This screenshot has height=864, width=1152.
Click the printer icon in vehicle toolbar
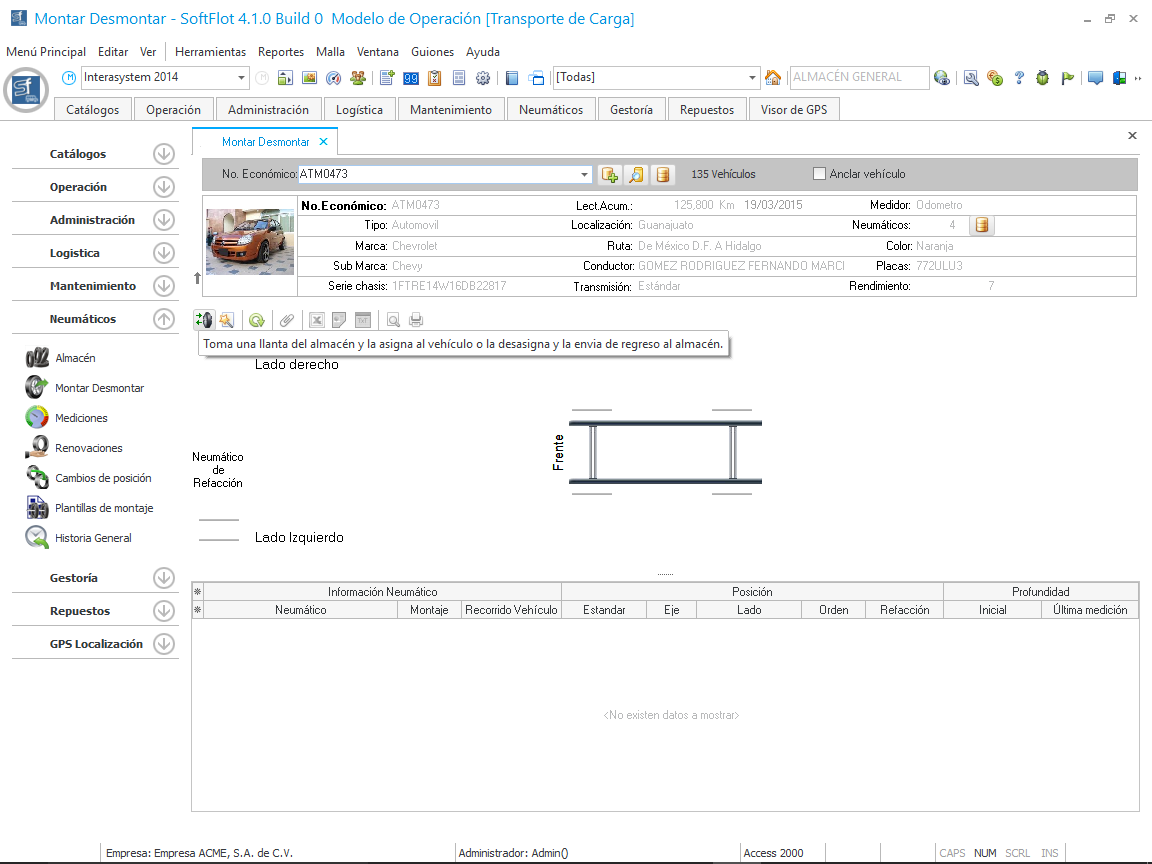pyautogui.click(x=416, y=320)
